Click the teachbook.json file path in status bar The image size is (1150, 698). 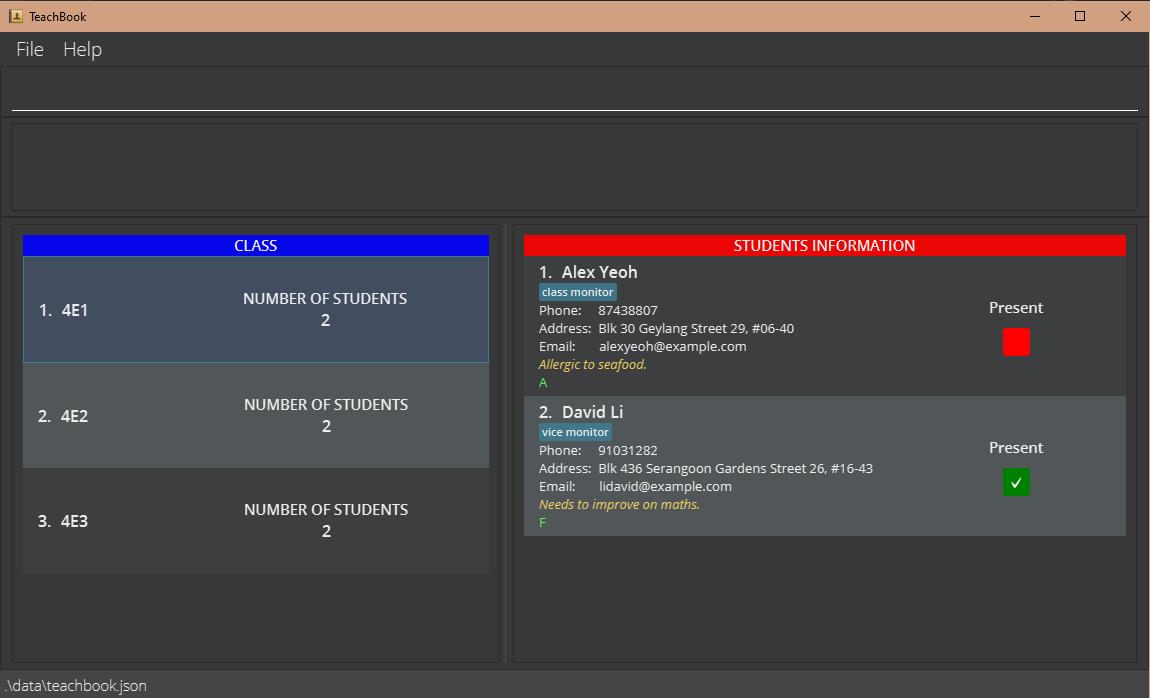click(76, 686)
